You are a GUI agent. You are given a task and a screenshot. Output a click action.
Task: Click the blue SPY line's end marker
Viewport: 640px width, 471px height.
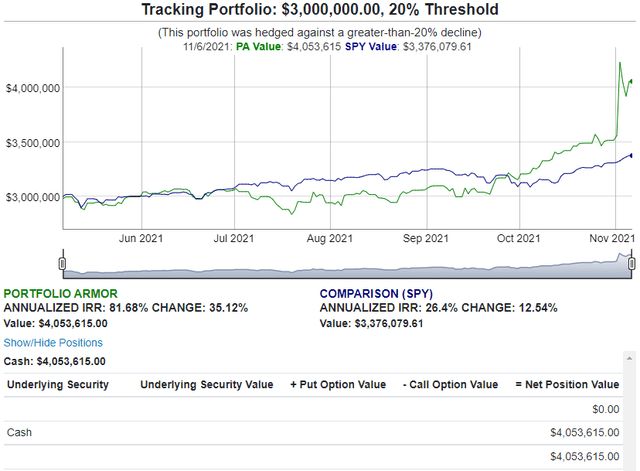click(631, 155)
